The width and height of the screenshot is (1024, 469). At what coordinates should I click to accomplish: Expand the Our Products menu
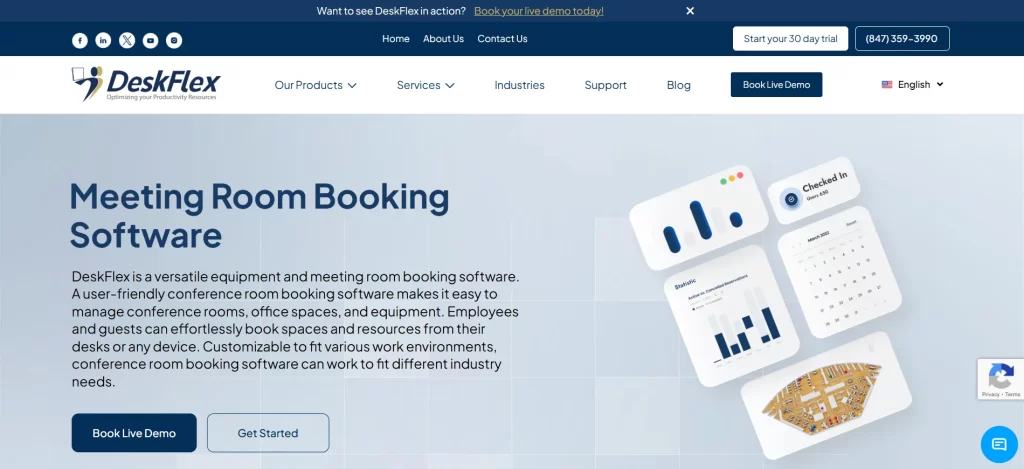[315, 85]
